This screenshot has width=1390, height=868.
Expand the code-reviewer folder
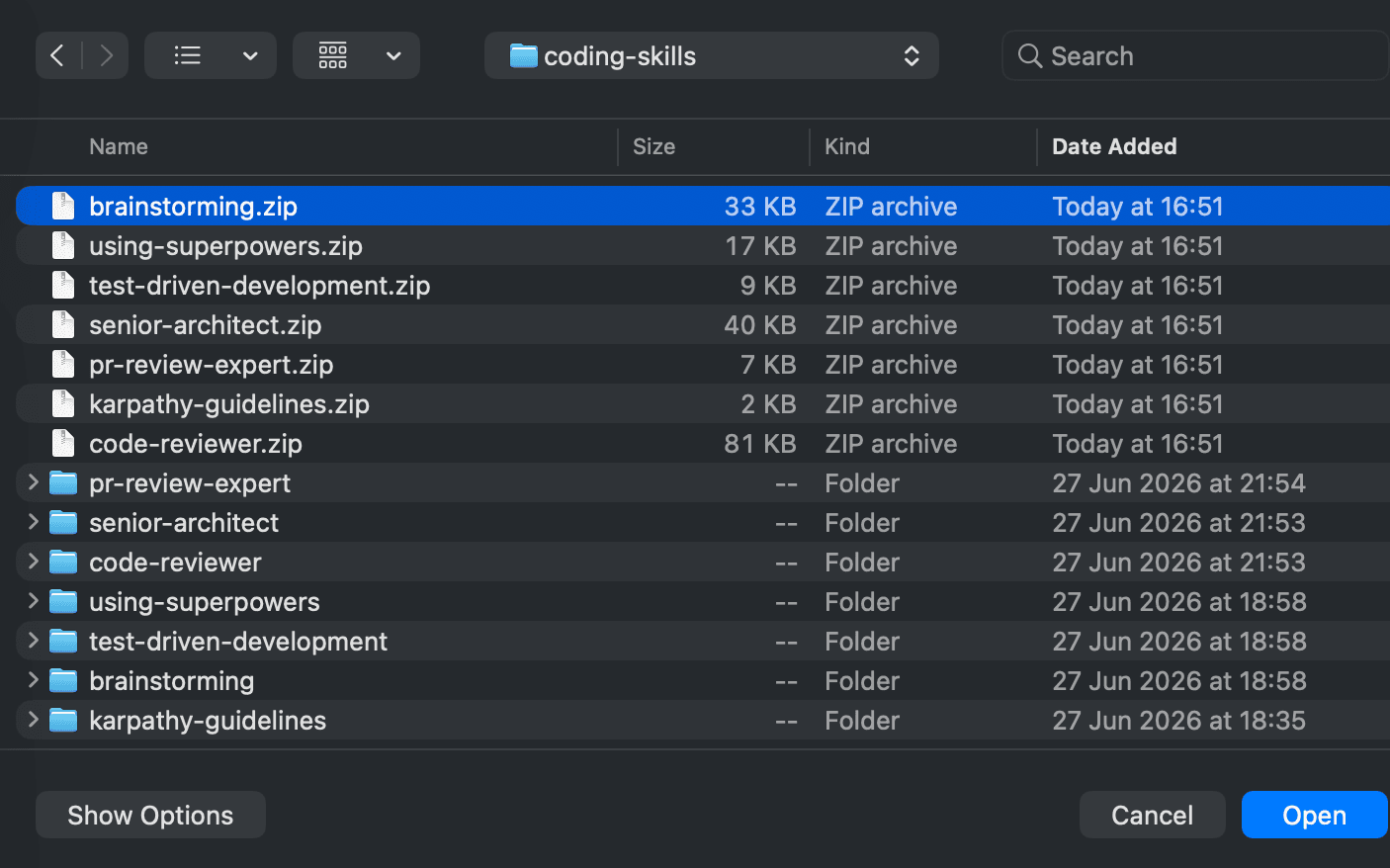[33, 561]
